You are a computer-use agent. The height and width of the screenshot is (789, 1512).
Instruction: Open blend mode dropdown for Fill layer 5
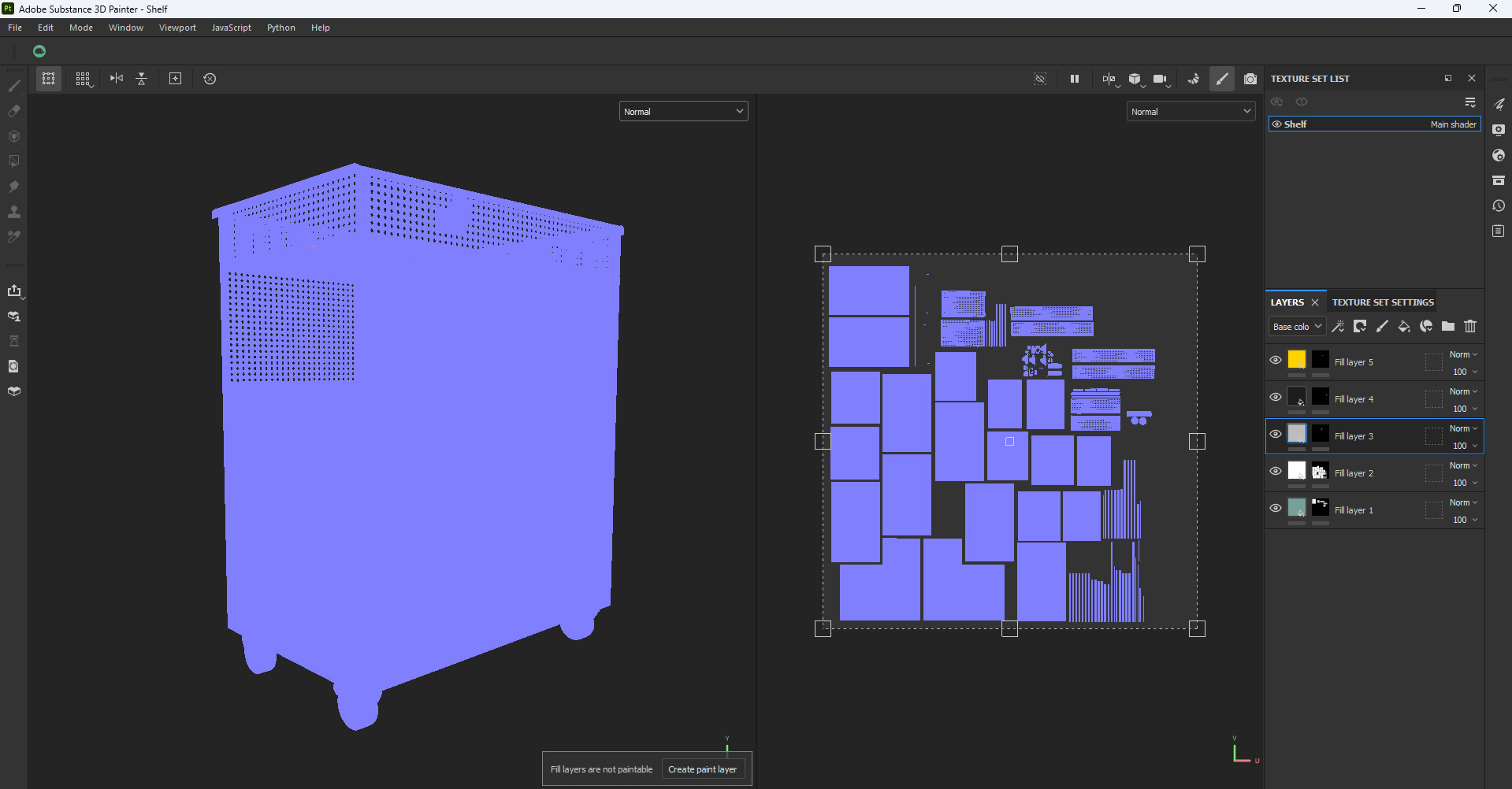[x=1463, y=355]
